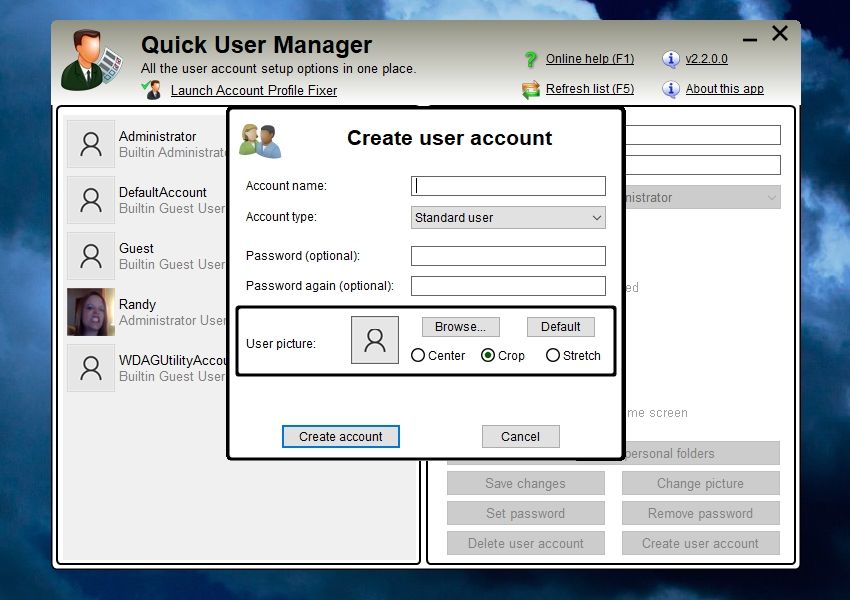The width and height of the screenshot is (850, 600).
Task: Close the Quick User Manager window
Action: 780,34
